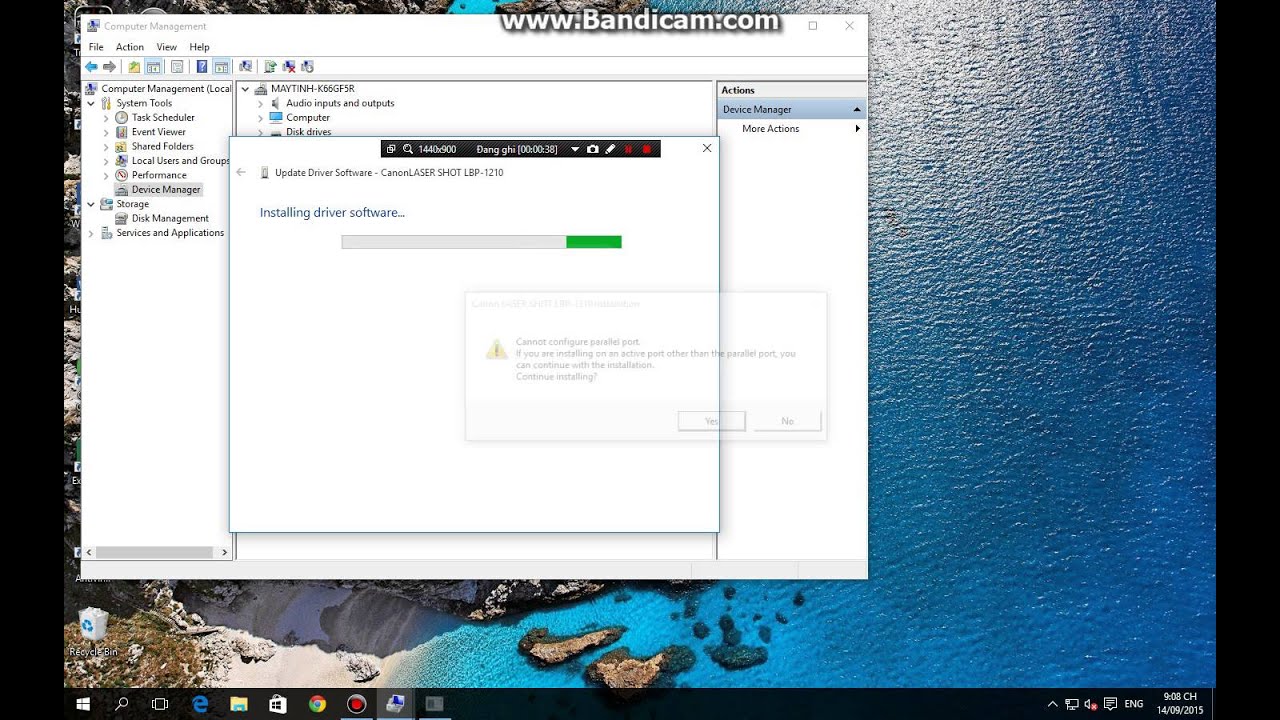Collapse the Storage node
Image resolution: width=1280 pixels, height=720 pixels.
pos(92,204)
